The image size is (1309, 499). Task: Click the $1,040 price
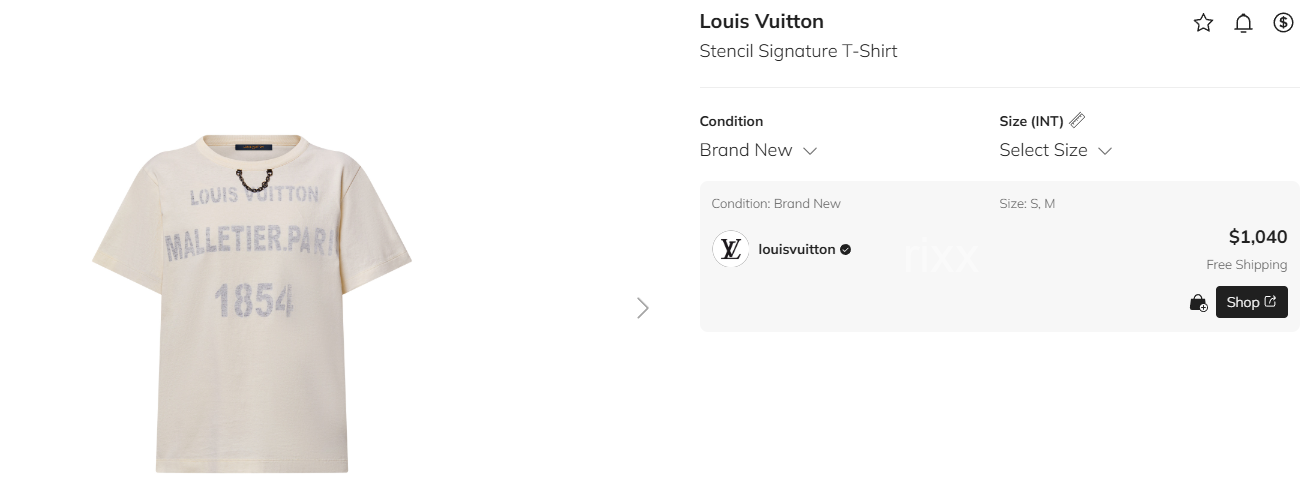[1257, 237]
